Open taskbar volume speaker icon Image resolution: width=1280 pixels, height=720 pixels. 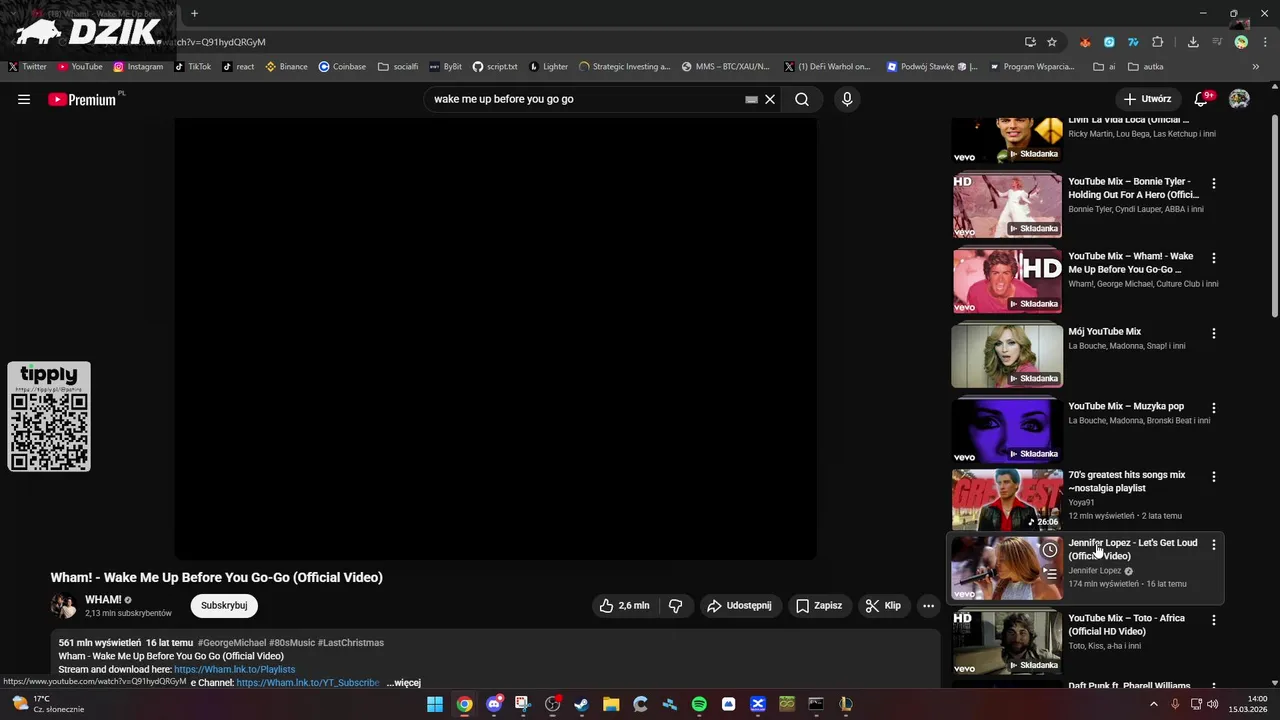tap(1213, 704)
